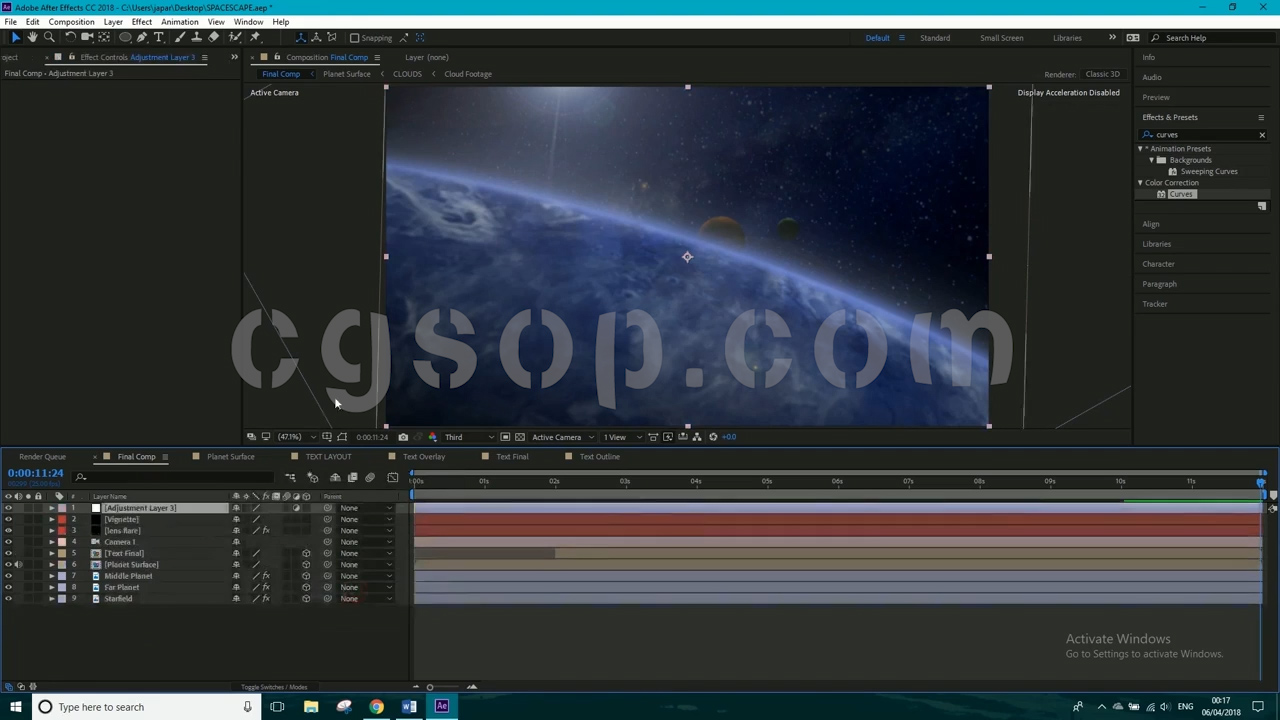Open Windows Task View
The width and height of the screenshot is (1280, 720).
[x=277, y=707]
